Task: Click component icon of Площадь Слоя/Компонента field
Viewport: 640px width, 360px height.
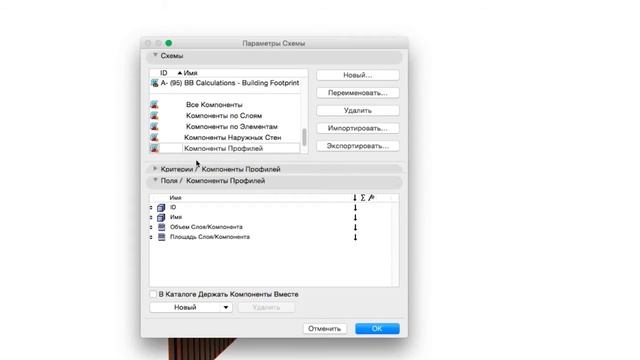Action: 162,237
